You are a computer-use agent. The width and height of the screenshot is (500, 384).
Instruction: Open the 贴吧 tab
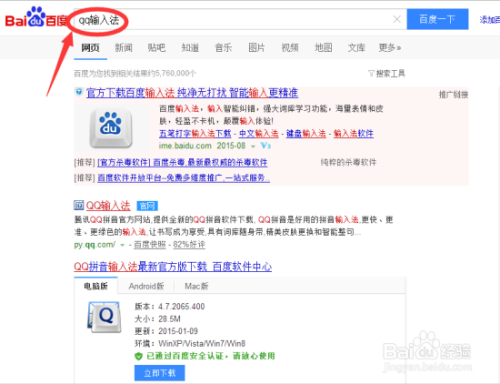157,48
